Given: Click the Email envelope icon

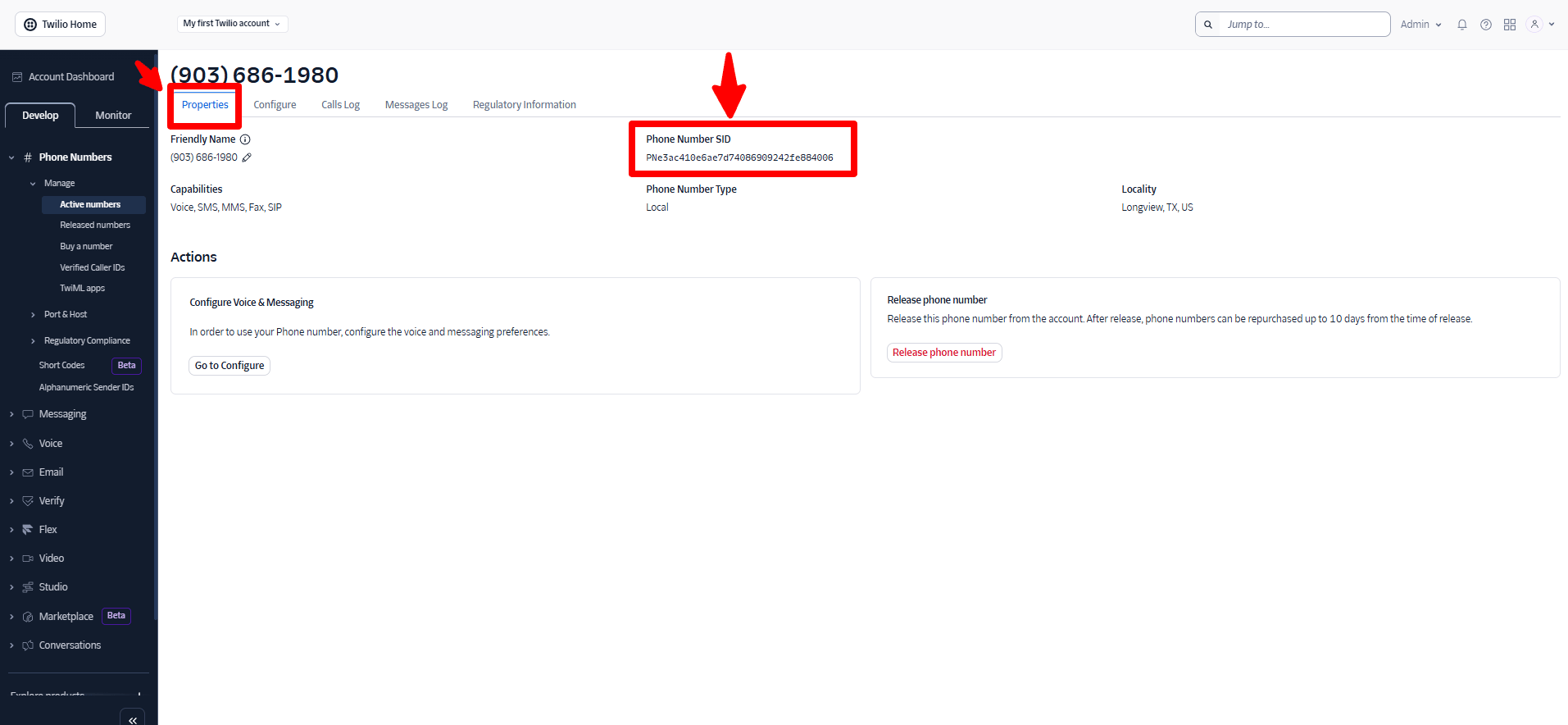Looking at the screenshot, I should (28, 472).
